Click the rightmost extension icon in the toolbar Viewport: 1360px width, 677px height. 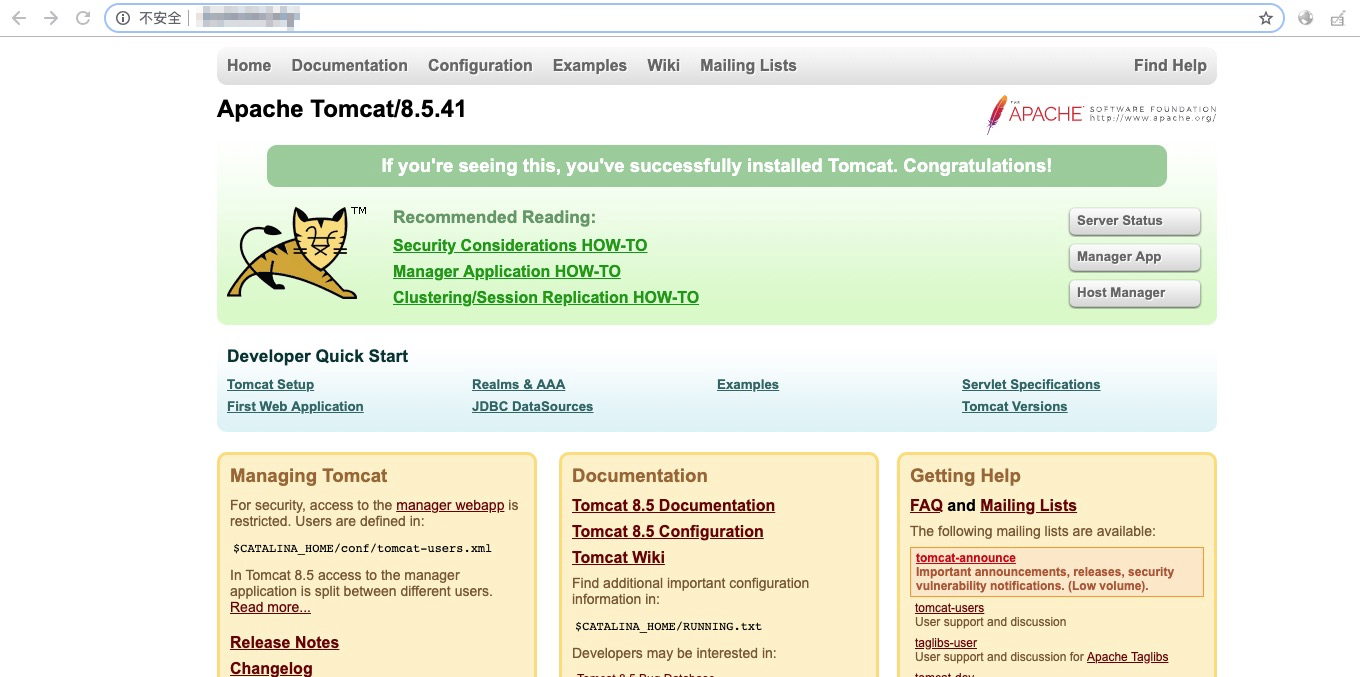[1338, 18]
